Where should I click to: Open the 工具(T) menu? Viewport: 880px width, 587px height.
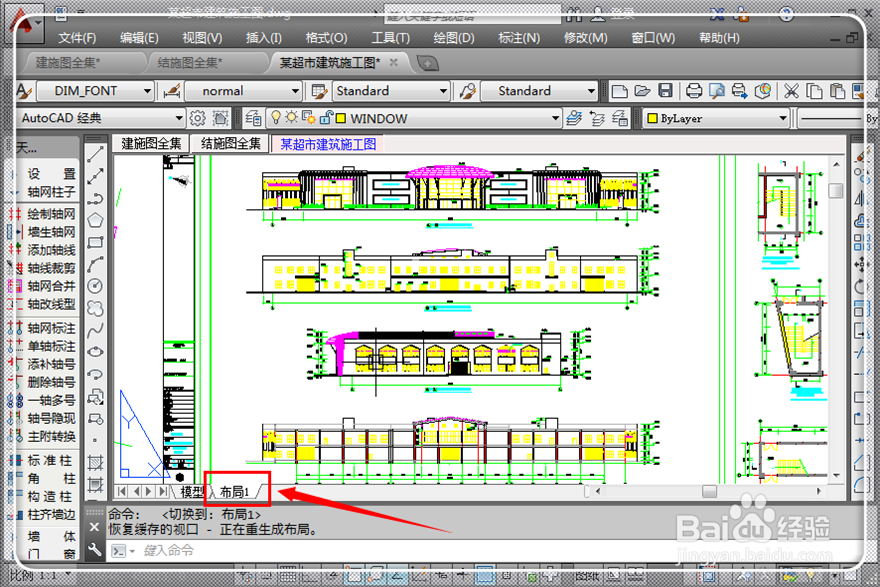click(x=391, y=38)
